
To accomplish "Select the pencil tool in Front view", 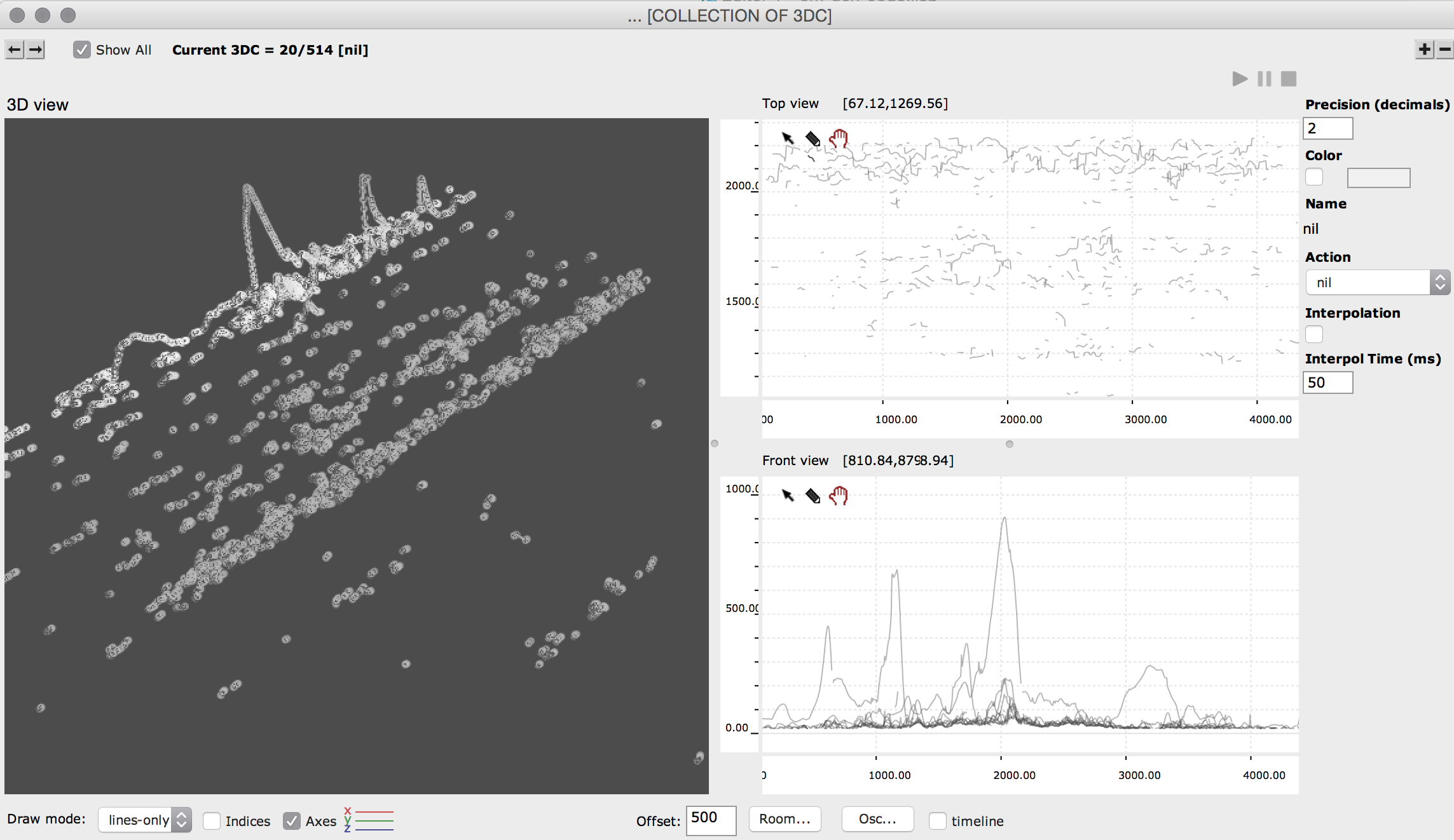I will [813, 495].
